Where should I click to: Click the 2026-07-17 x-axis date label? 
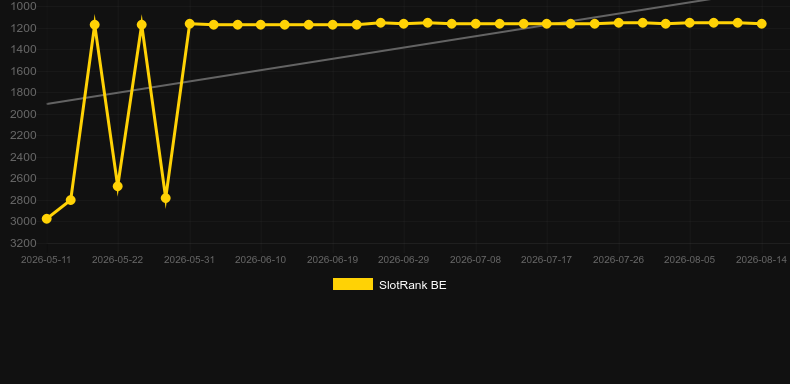click(x=547, y=260)
